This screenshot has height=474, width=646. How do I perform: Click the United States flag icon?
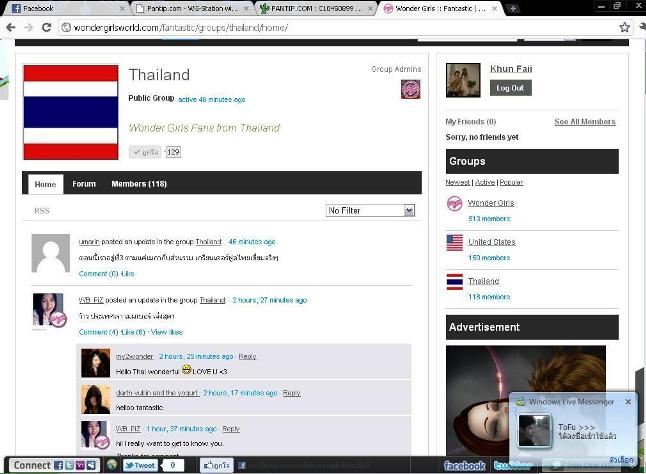tap(454, 243)
